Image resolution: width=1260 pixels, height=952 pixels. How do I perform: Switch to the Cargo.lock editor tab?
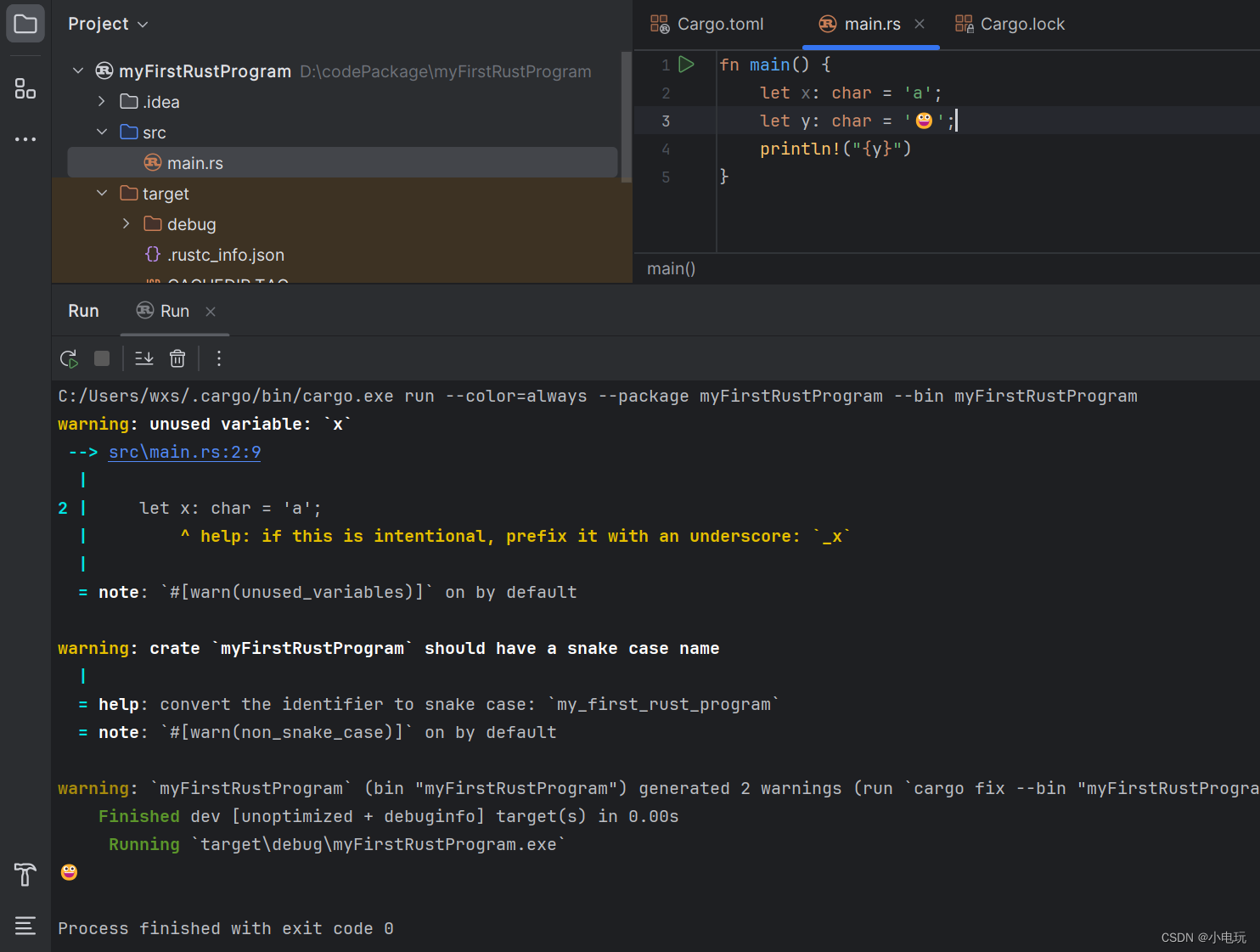(x=1010, y=24)
